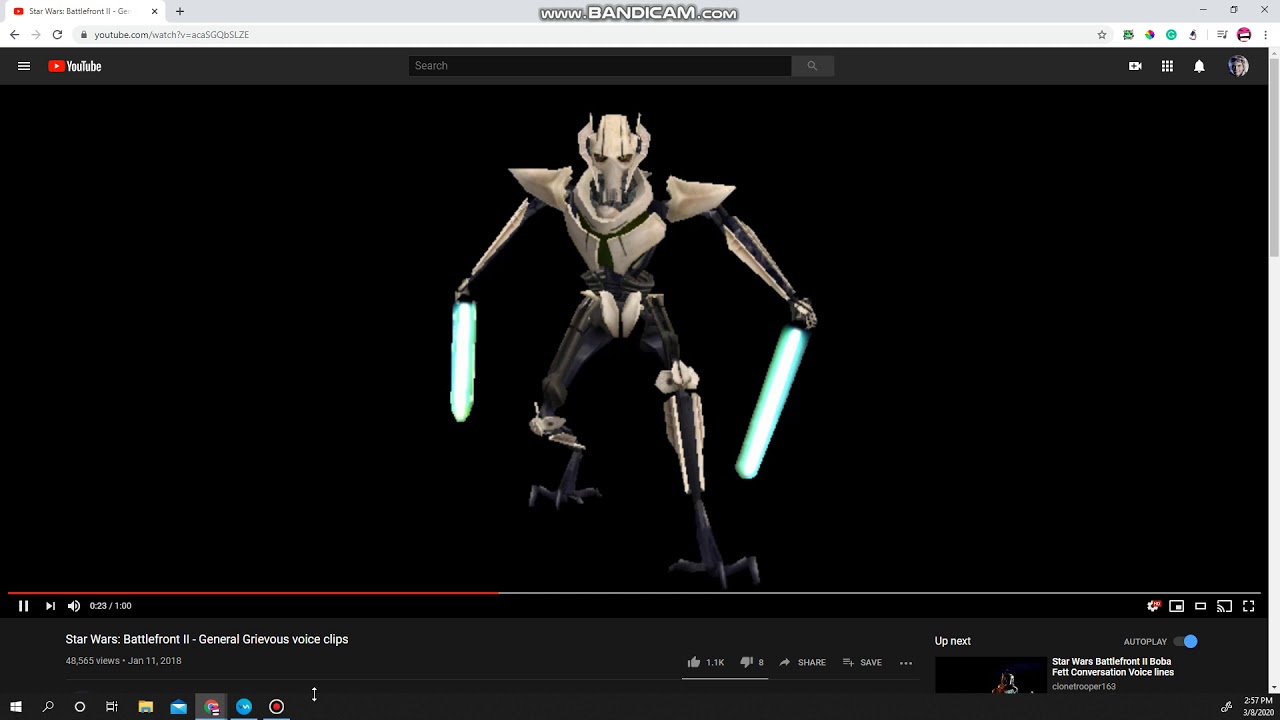Viewport: 1280px width, 720px height.
Task: Switch to theater mode icon
Action: pyautogui.click(x=1201, y=606)
